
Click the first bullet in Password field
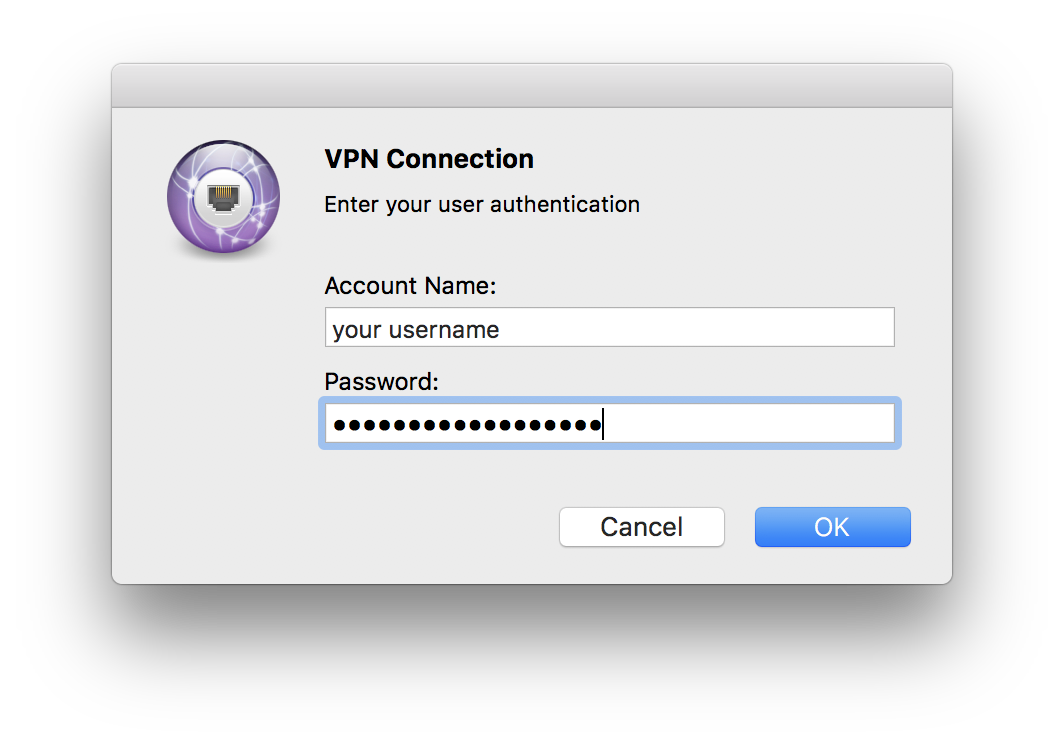(x=340, y=425)
